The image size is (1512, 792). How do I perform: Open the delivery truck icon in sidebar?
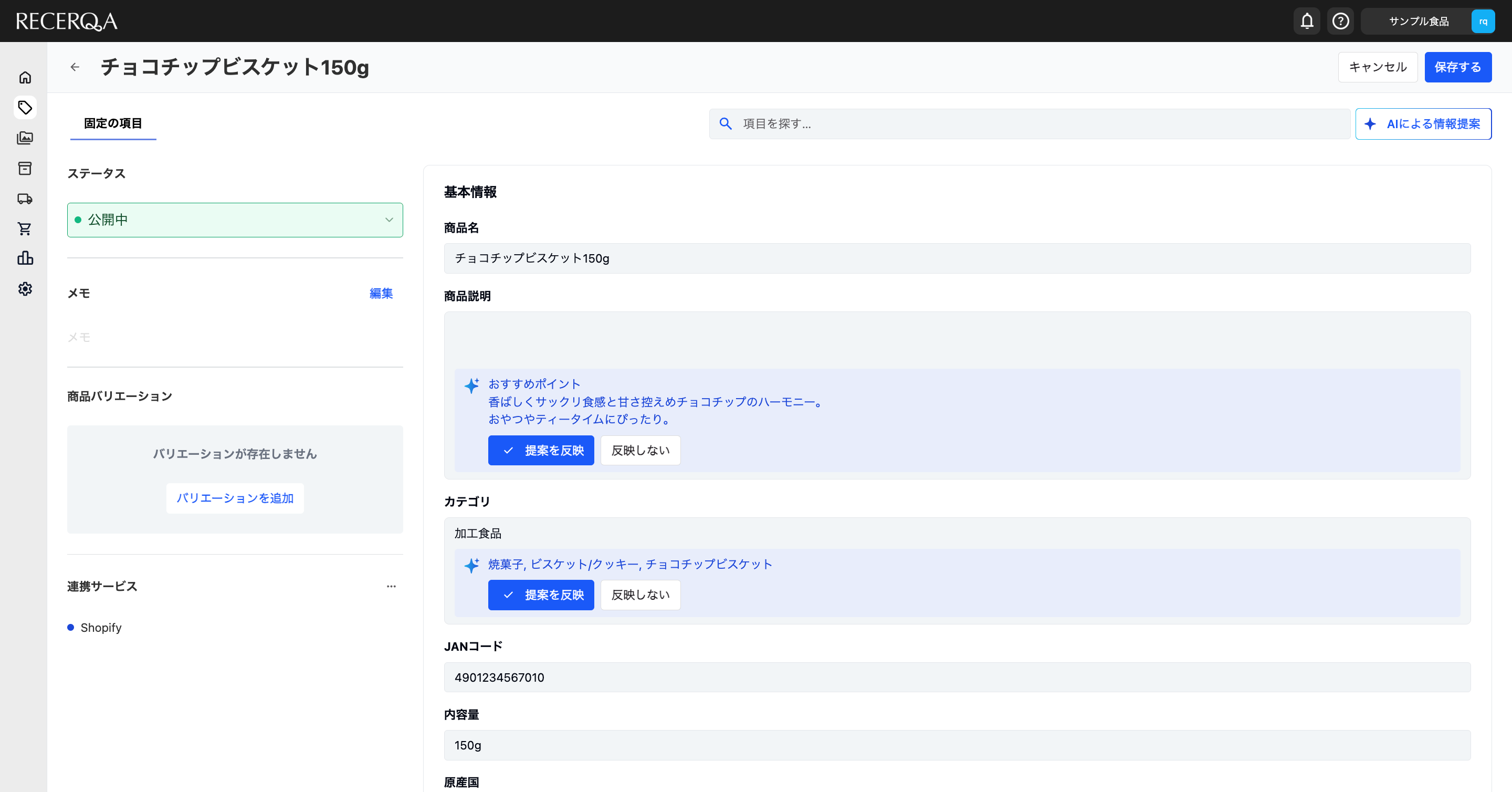tap(25, 199)
